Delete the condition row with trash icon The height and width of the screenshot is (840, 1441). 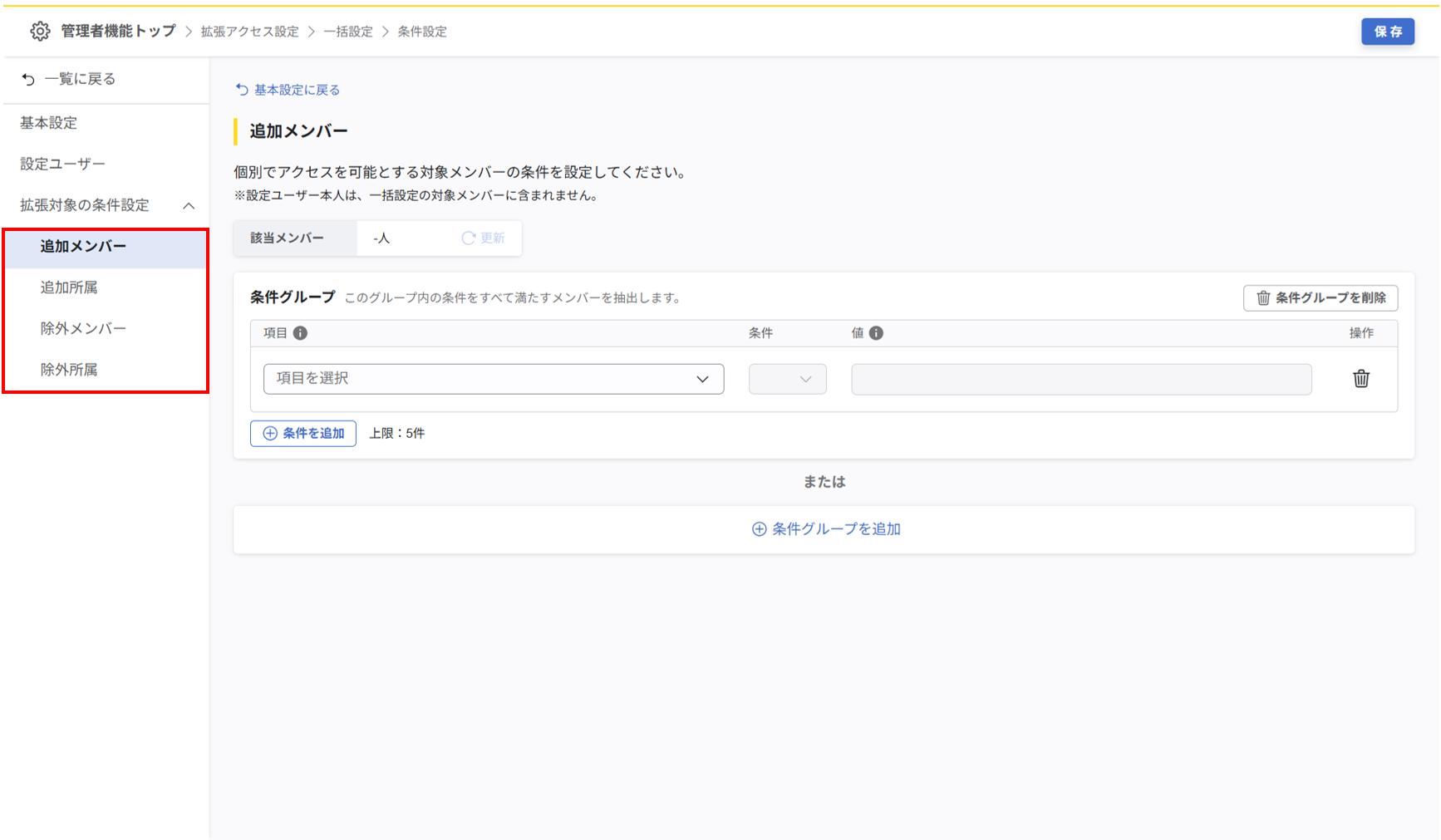(1360, 379)
